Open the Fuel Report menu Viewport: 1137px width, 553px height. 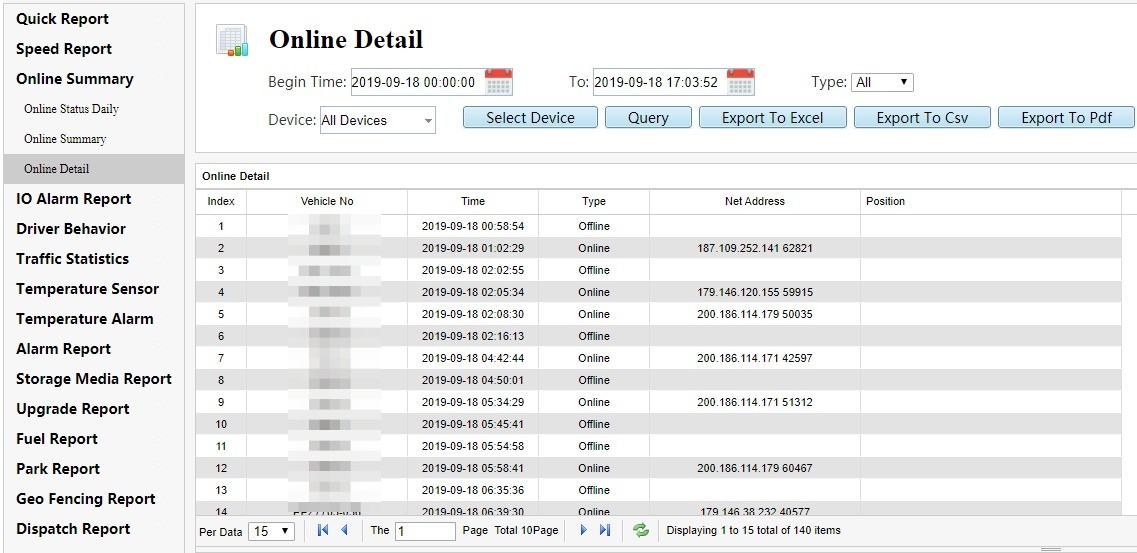[57, 439]
